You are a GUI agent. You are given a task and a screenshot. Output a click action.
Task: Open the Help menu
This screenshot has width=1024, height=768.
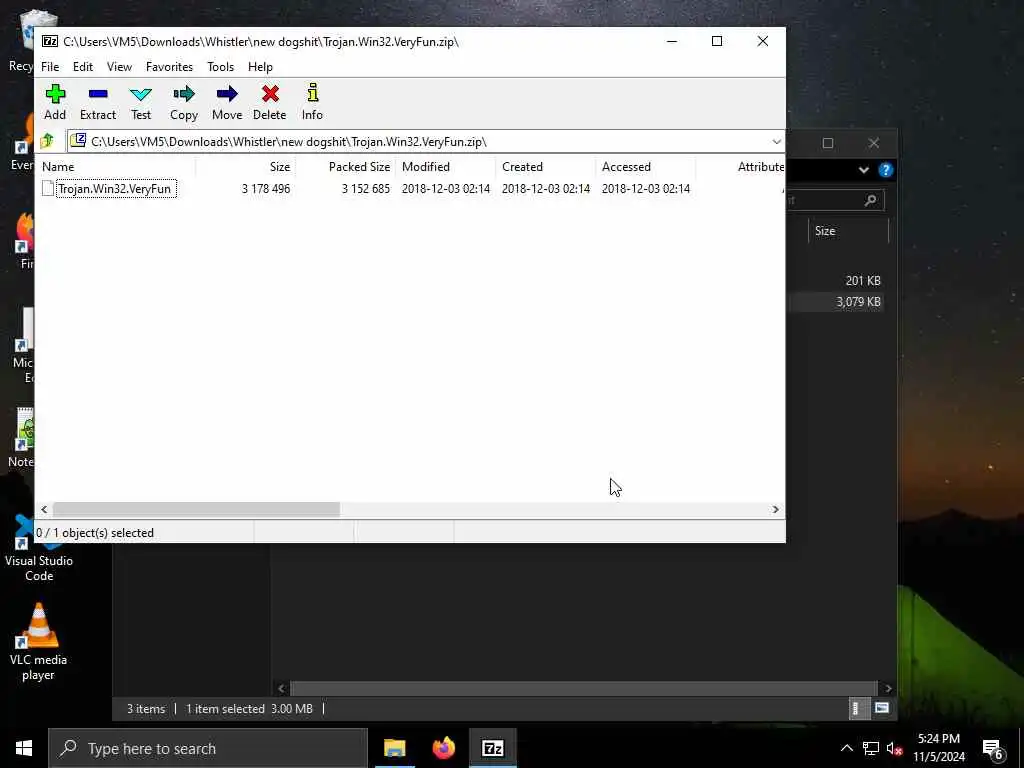click(260, 67)
